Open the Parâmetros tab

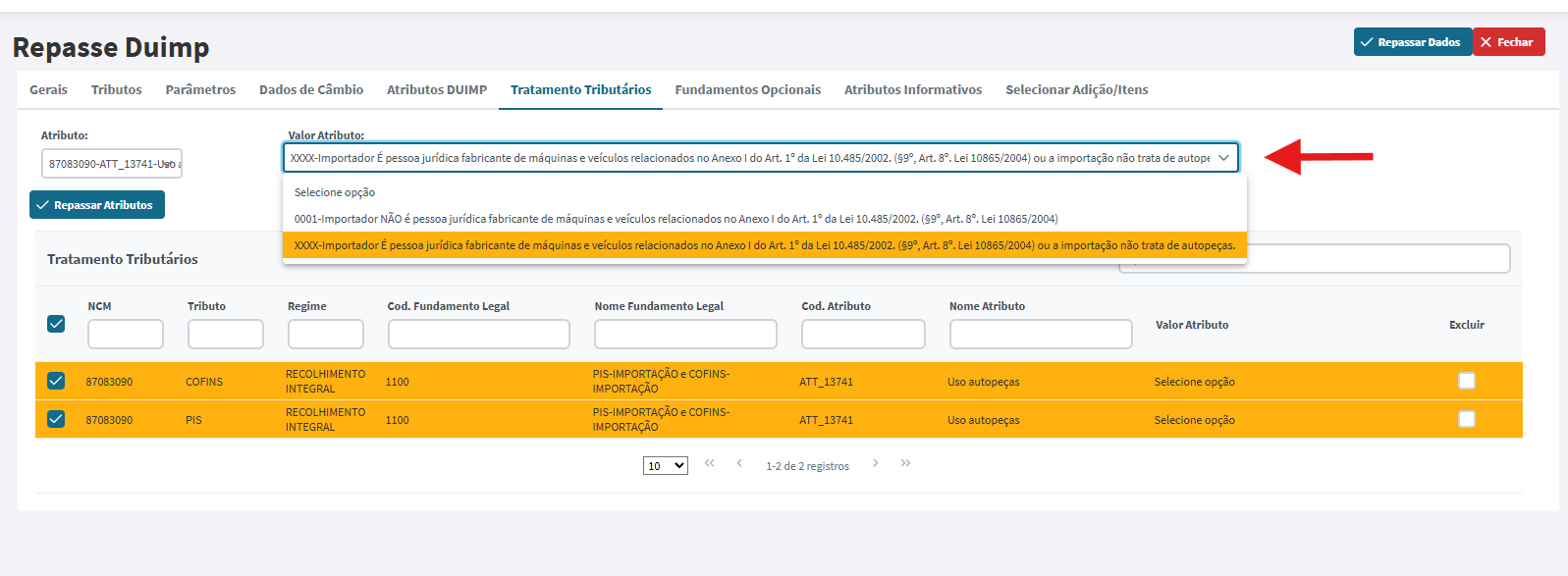pyautogui.click(x=200, y=89)
